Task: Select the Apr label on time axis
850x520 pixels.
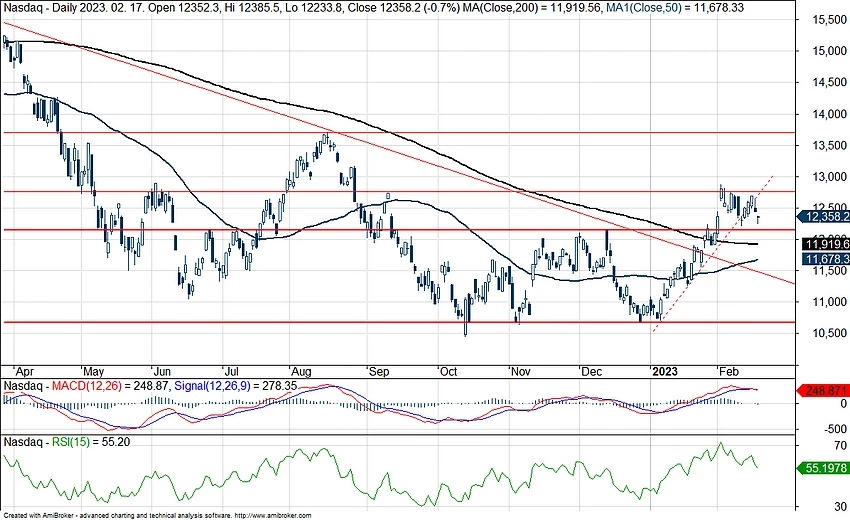Action: point(24,372)
